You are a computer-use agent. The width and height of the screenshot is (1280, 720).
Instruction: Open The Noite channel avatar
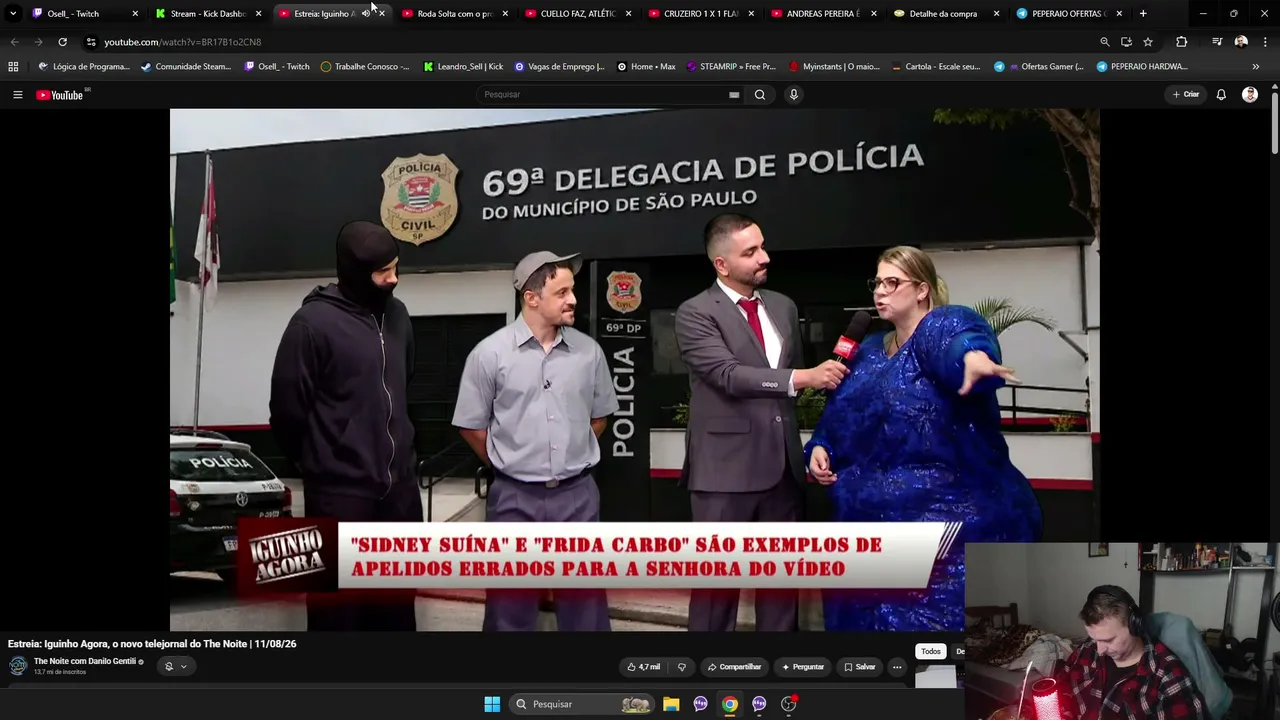click(18, 666)
